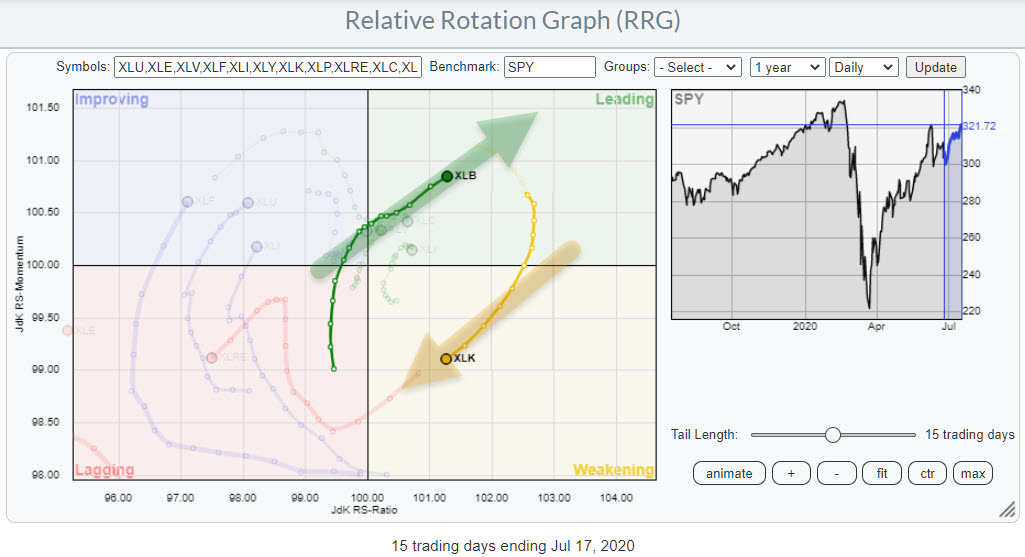Open the Daily interval dropdown

tap(863, 67)
